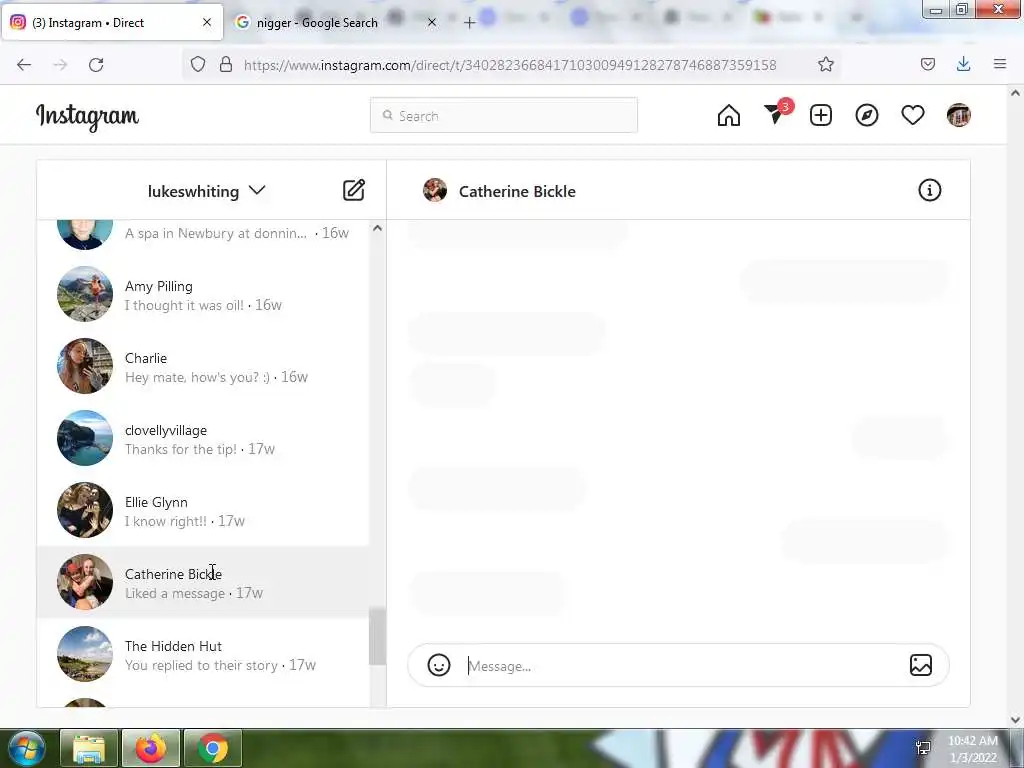This screenshot has width=1024, height=768.
Task: Expand lukeswhiting account switcher
Action: 206,191
